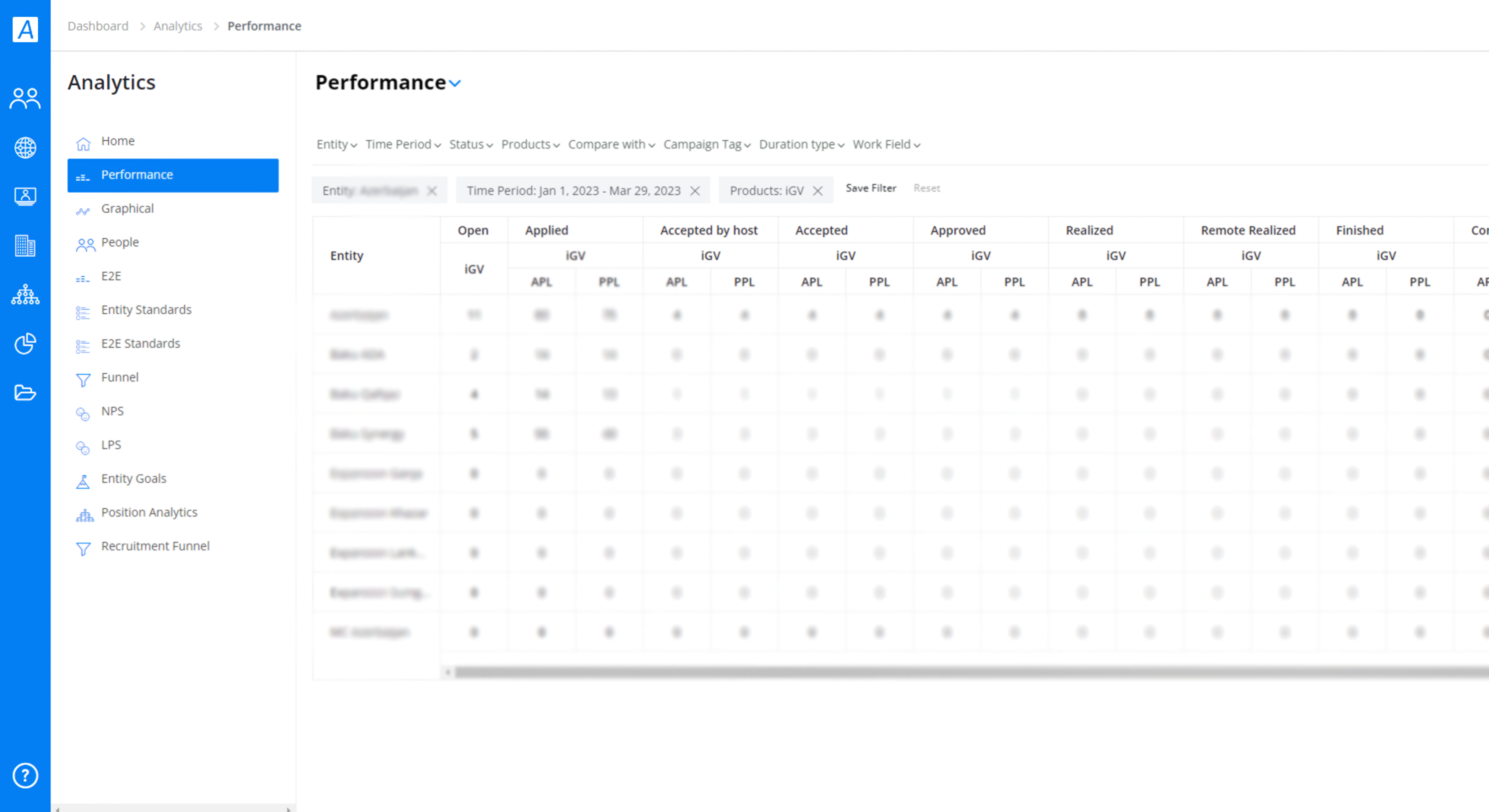Click the Reset filters link
1489x812 pixels.
[927, 188]
